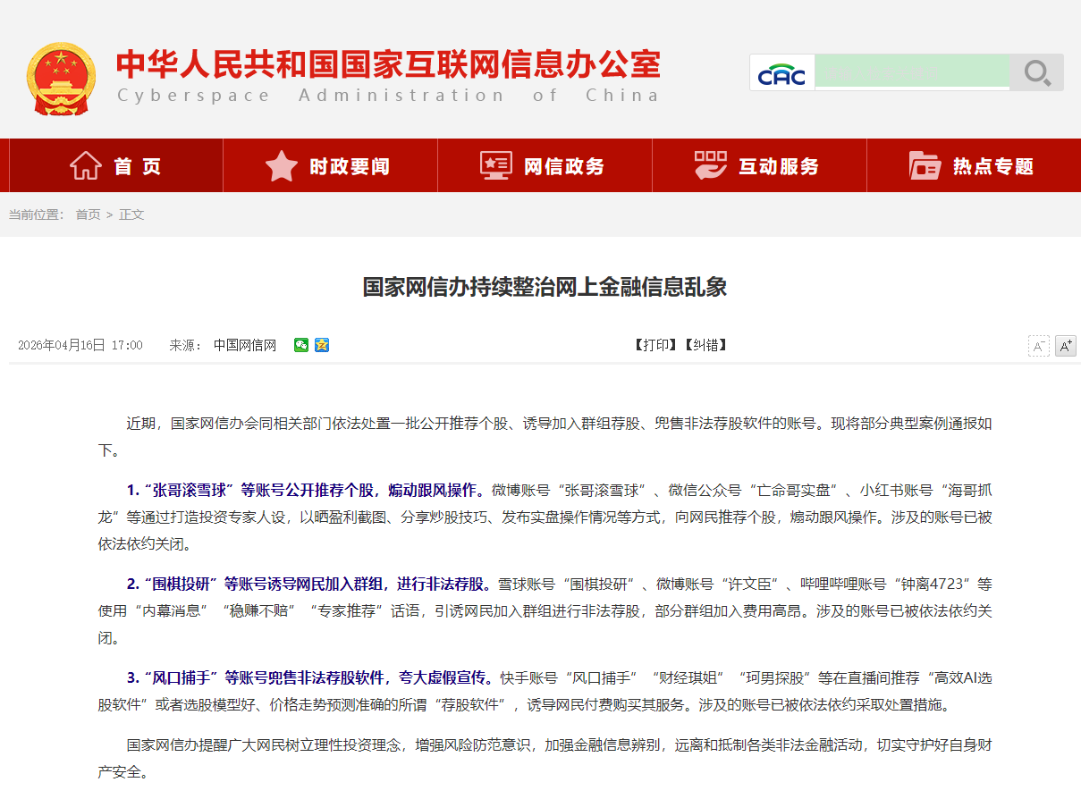Open the 热点专题 navigation tab
The width and height of the screenshot is (1081, 799).
pyautogui.click(x=992, y=167)
